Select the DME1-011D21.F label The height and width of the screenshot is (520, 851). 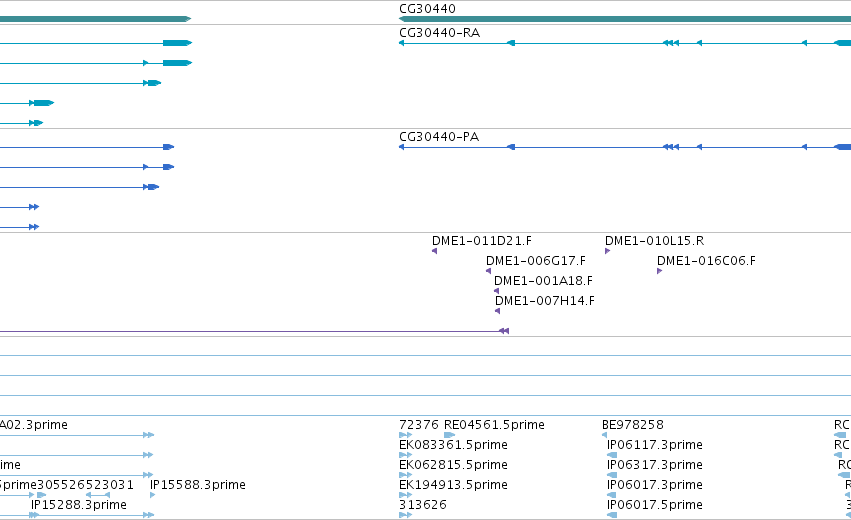[x=481, y=240]
